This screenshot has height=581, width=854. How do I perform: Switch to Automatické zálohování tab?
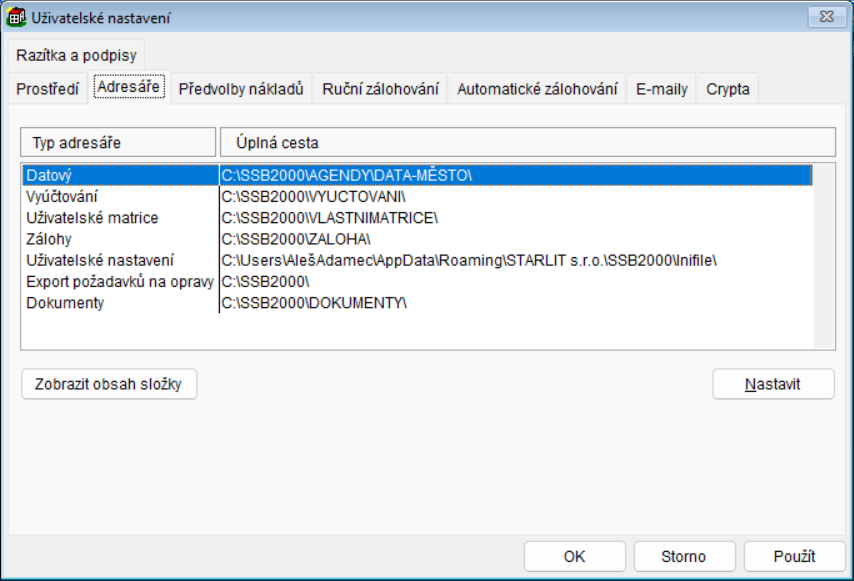tap(537, 89)
